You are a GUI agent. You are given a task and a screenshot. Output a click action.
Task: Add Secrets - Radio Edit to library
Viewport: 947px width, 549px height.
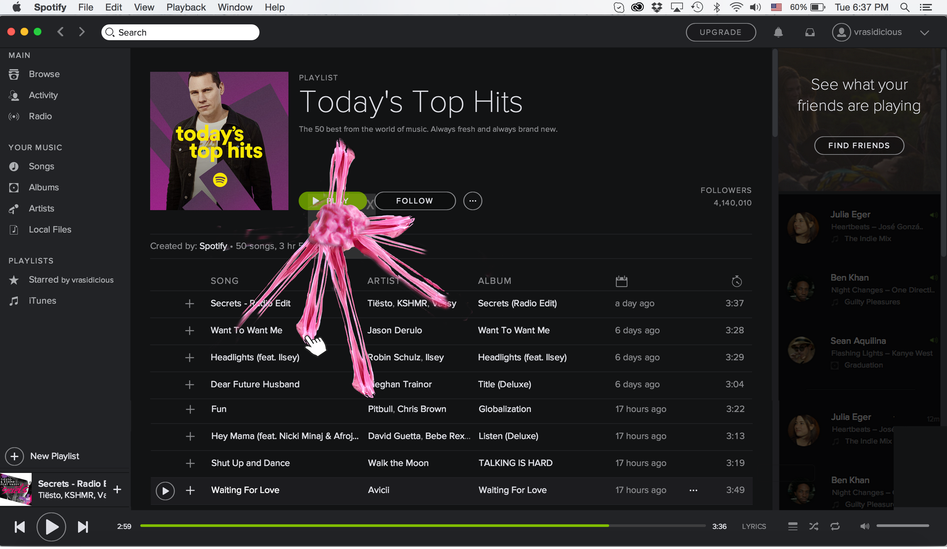(190, 304)
